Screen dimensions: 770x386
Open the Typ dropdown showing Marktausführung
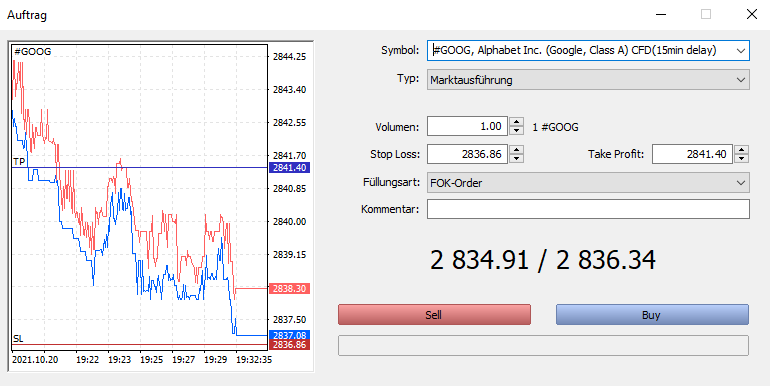pyautogui.click(x=741, y=80)
